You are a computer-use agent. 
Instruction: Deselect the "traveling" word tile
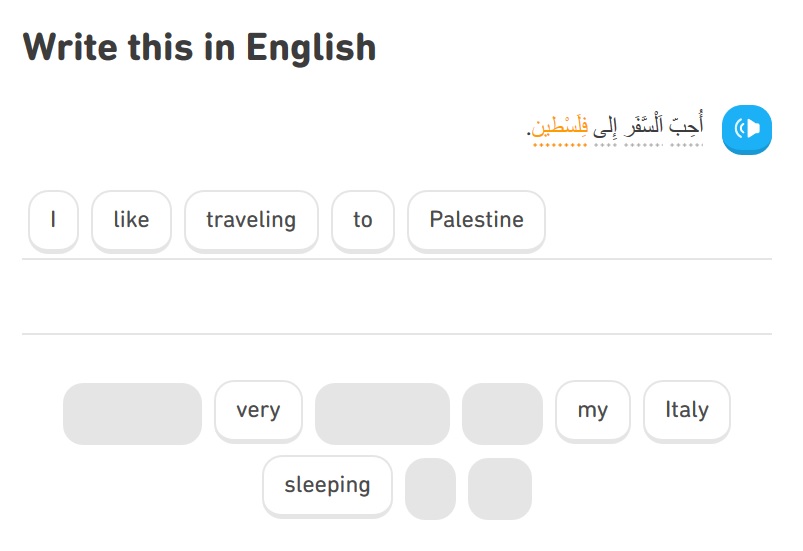point(251,221)
